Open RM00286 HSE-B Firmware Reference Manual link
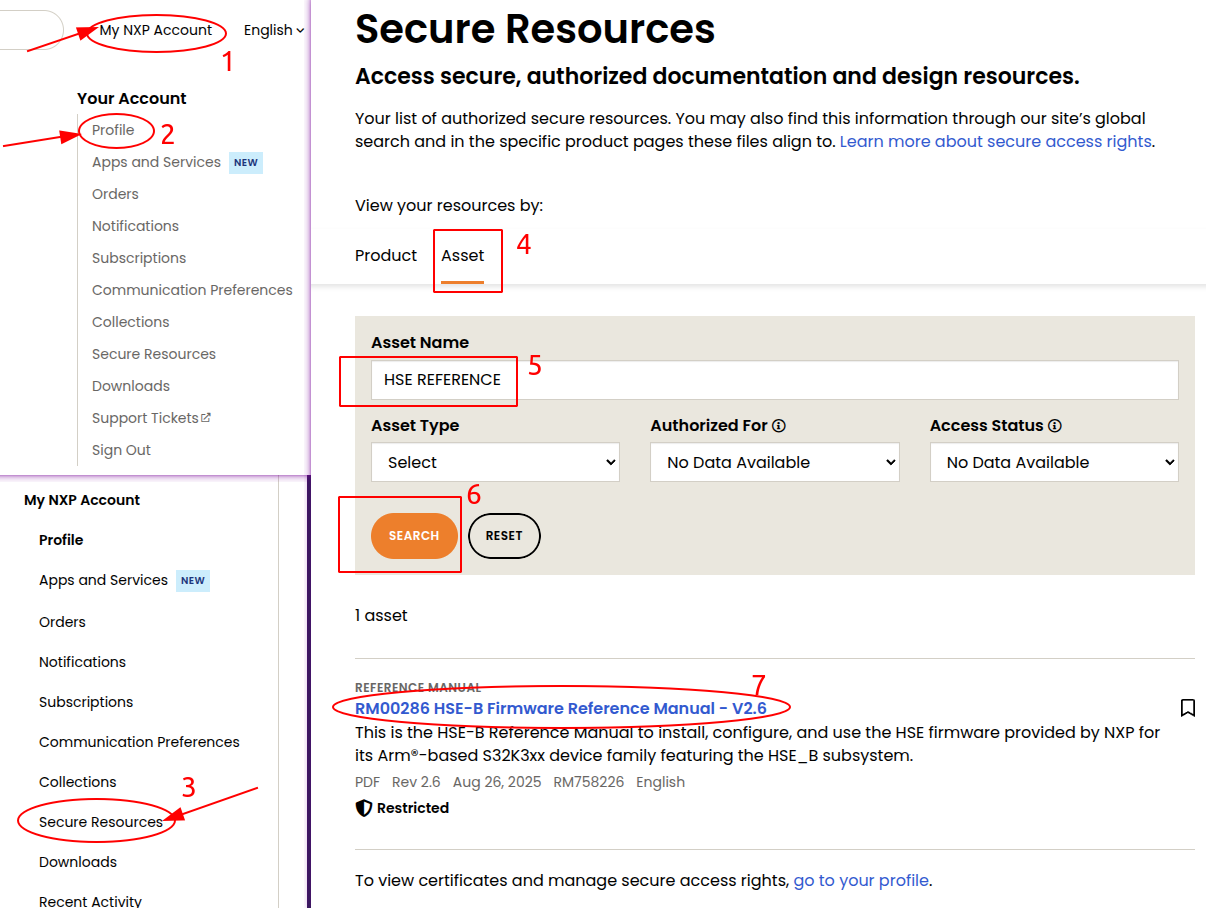 coord(560,709)
